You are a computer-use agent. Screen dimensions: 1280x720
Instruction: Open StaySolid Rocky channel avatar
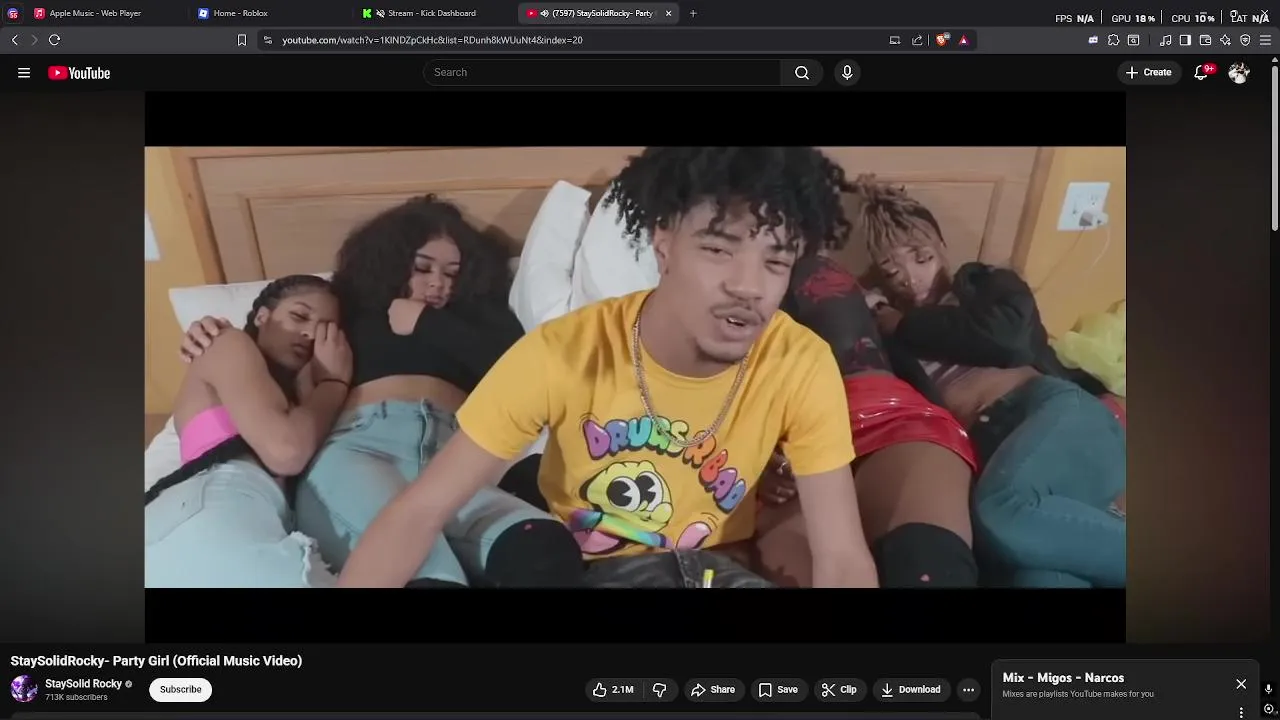point(24,689)
